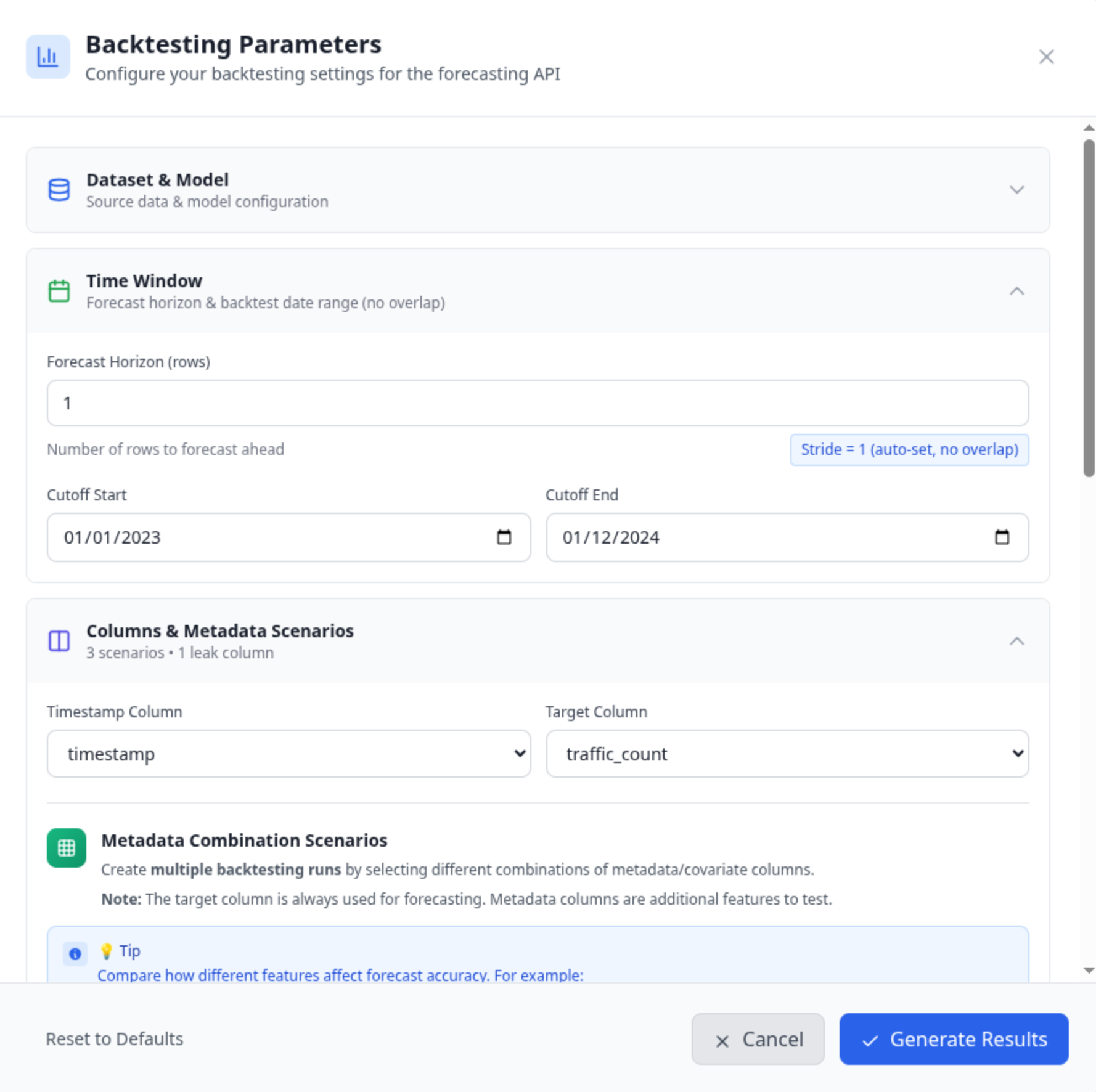
Task: Close the Backtesting Parameters dialog
Action: 1046,57
